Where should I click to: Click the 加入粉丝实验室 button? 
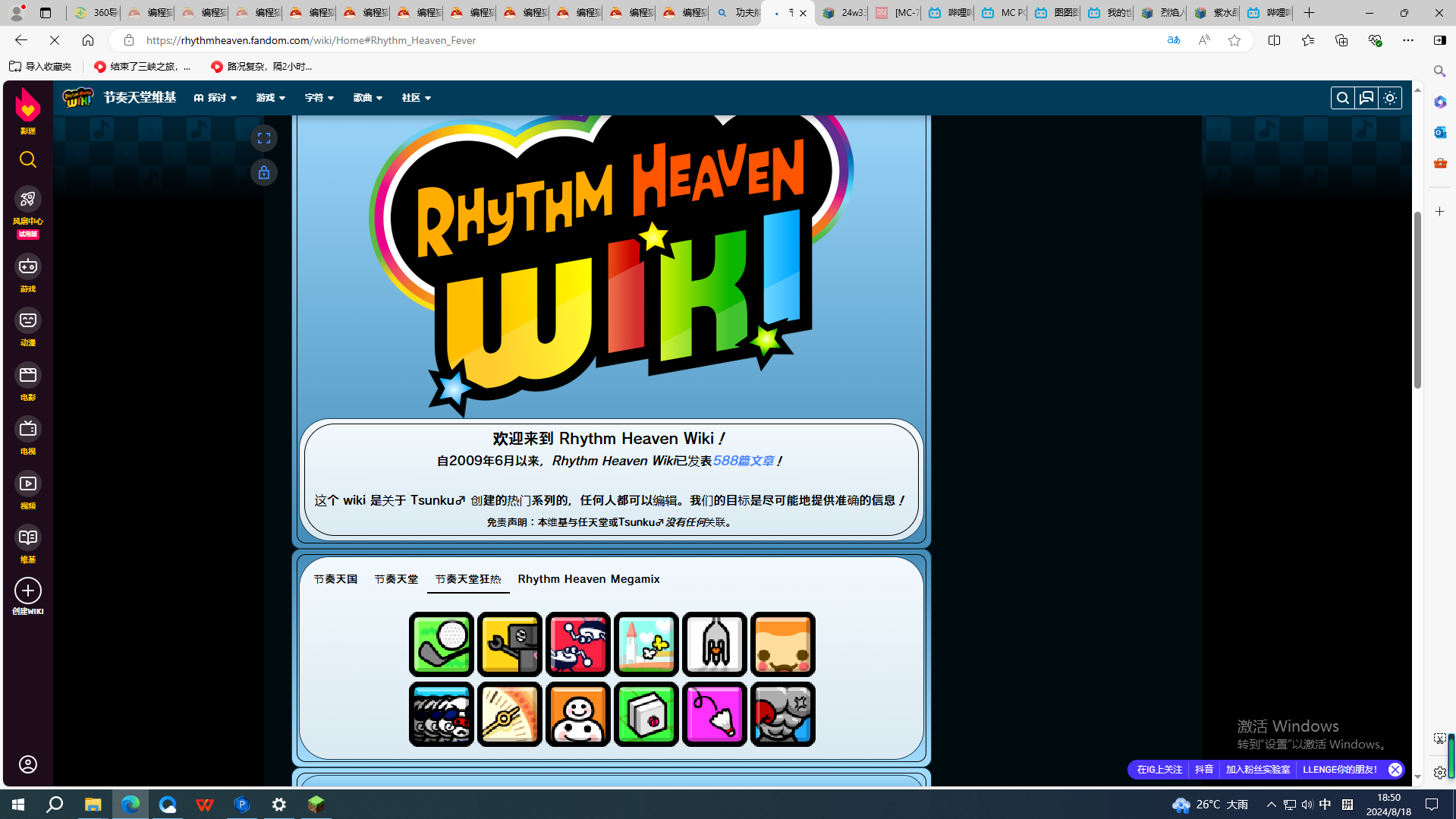[1258, 770]
